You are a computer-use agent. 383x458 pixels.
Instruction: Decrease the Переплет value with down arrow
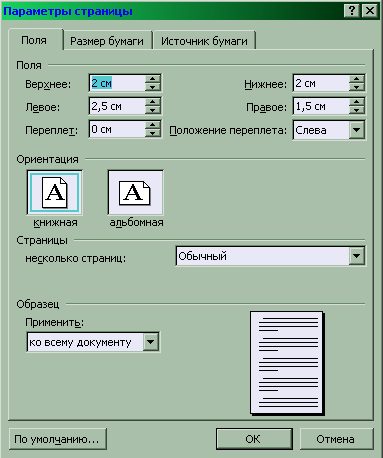pyautogui.click(x=153, y=133)
